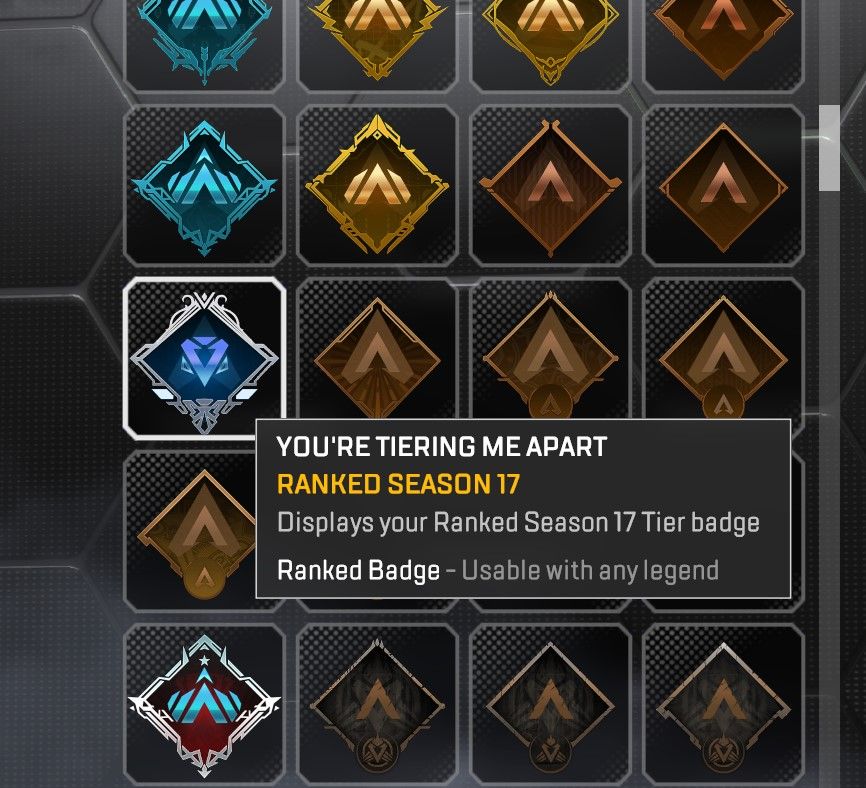Screen dimensions: 866x788
Task: Select the highlighted Ranked Season 17 silver-framed badge
Action: (204, 359)
